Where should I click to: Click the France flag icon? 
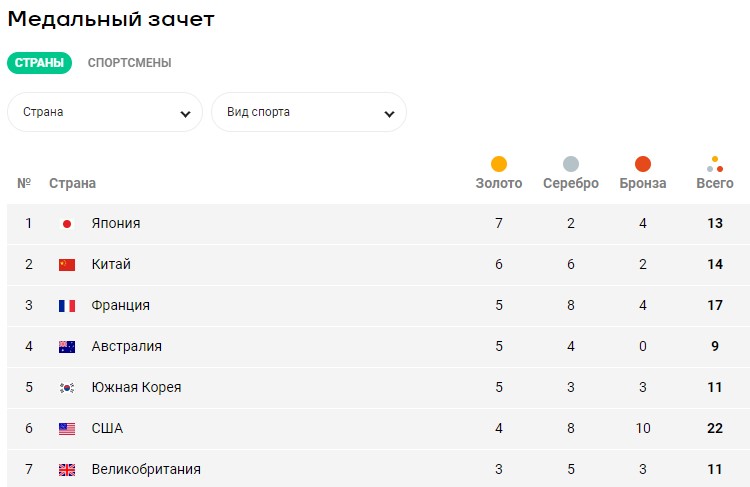coord(67,306)
